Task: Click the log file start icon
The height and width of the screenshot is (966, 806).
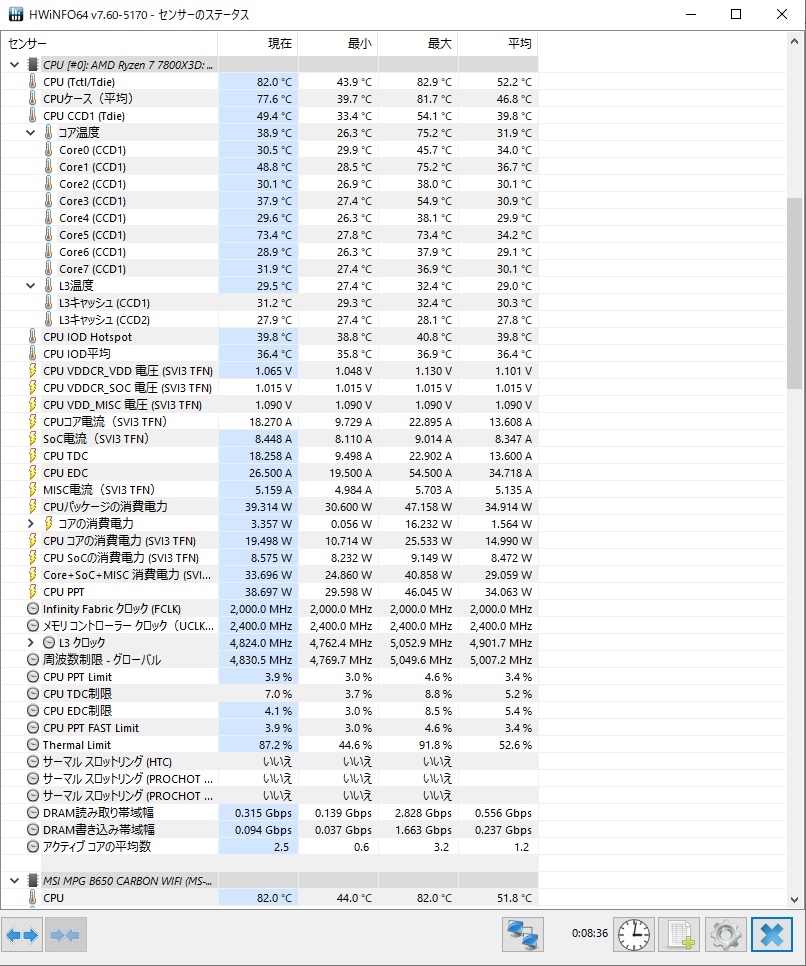Action: coord(680,935)
